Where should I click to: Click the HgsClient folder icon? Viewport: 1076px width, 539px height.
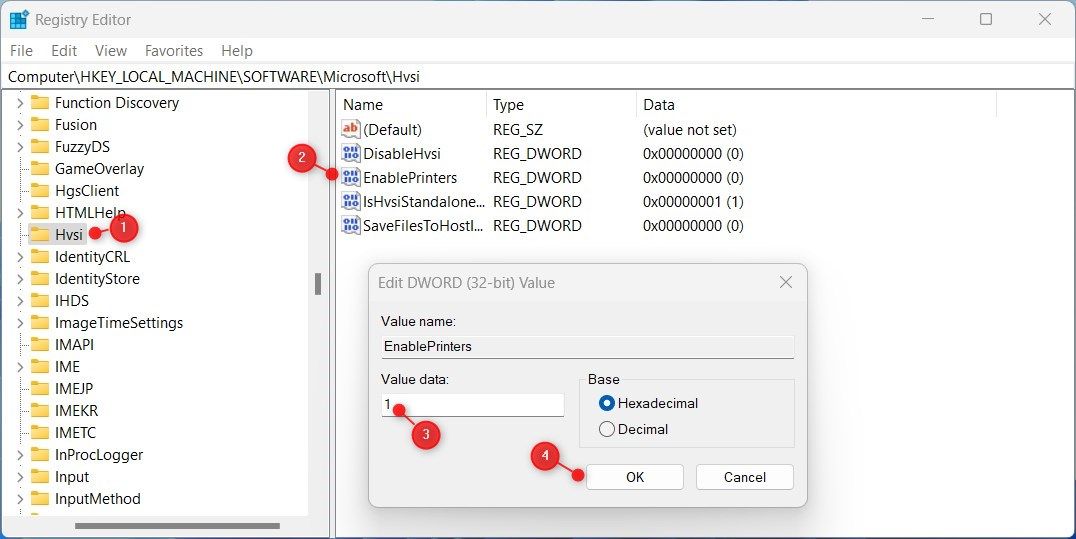point(40,190)
